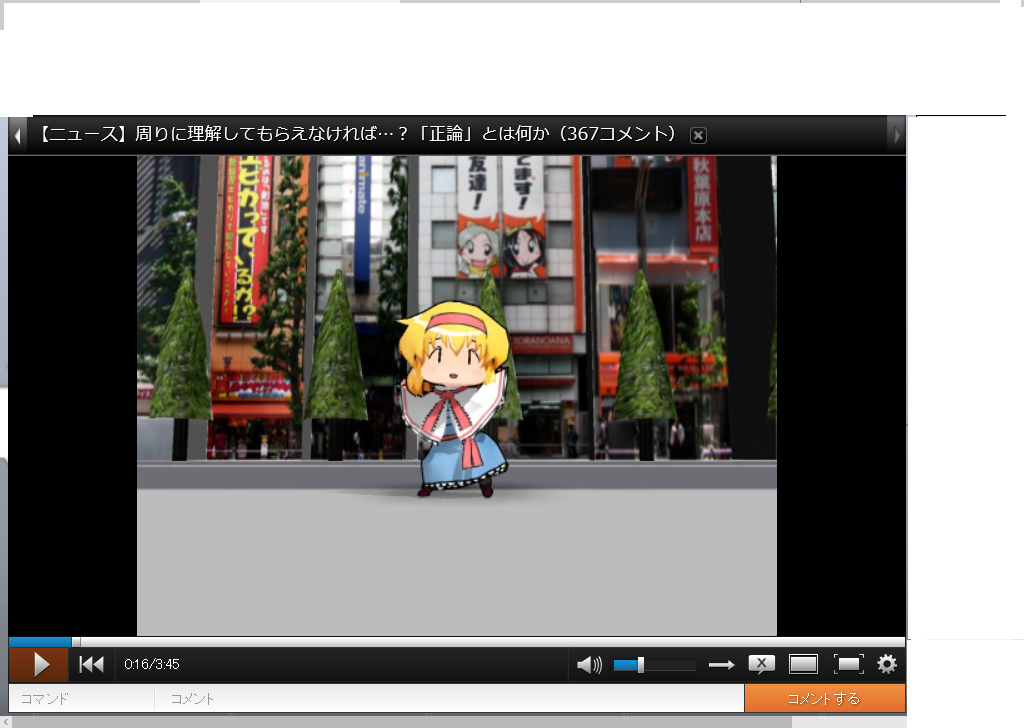The image size is (1024, 728).
Task: Click the video seek progress bar
Action: tap(456, 642)
